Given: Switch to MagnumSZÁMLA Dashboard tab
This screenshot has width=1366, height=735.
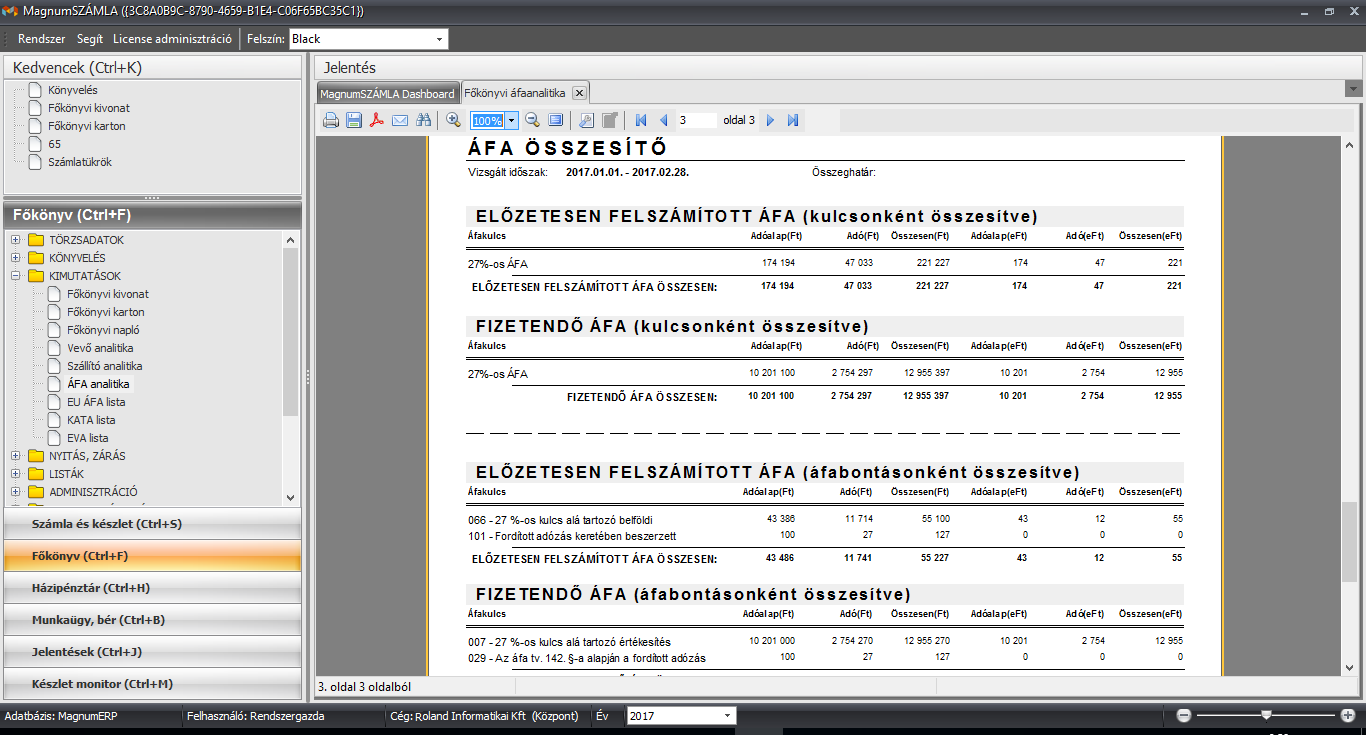Looking at the screenshot, I should [x=386, y=93].
